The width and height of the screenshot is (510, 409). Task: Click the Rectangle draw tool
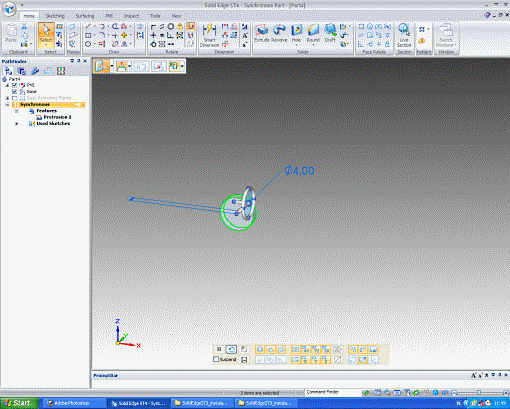[x=88, y=35]
